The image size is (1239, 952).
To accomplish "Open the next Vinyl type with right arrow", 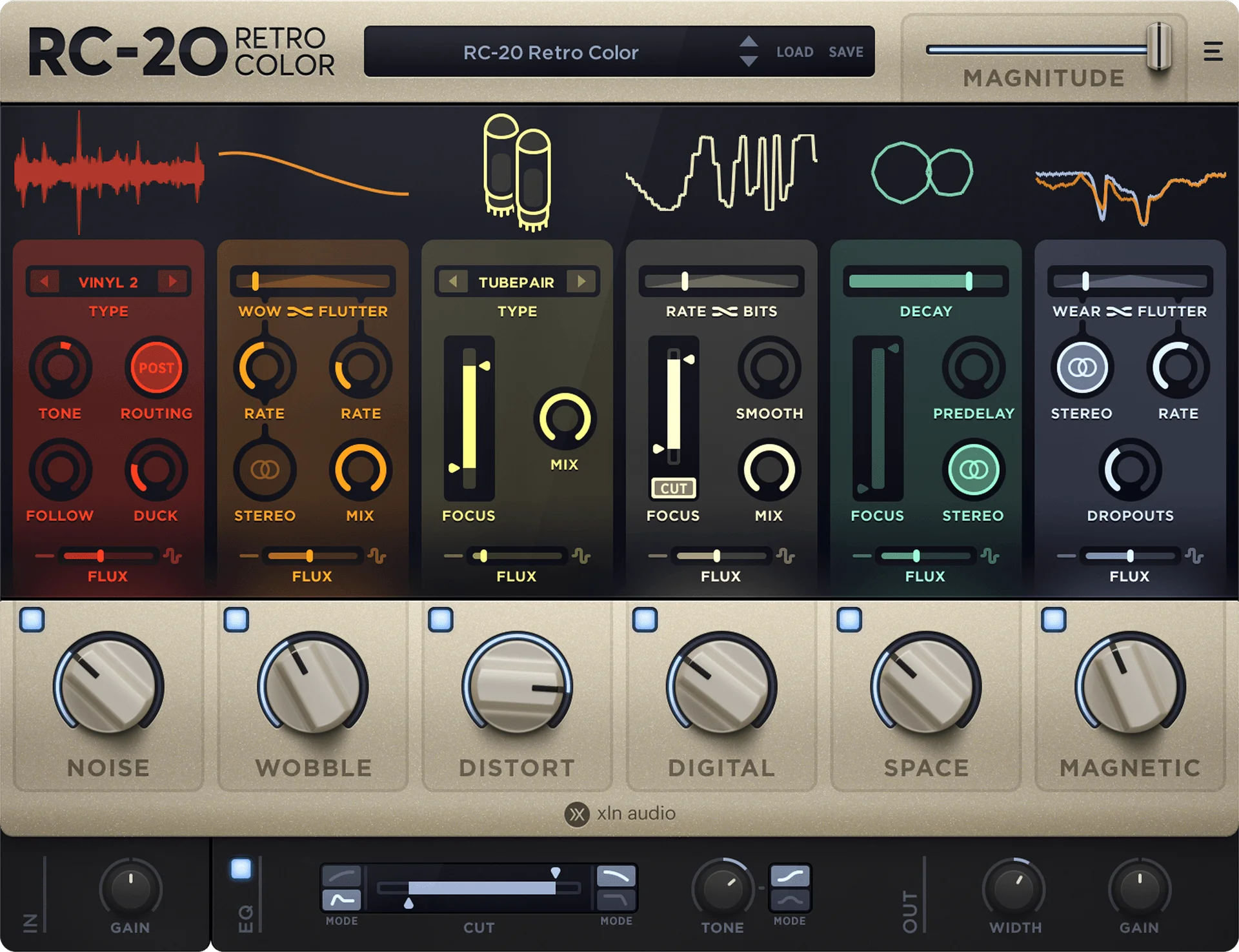I will coord(173,281).
